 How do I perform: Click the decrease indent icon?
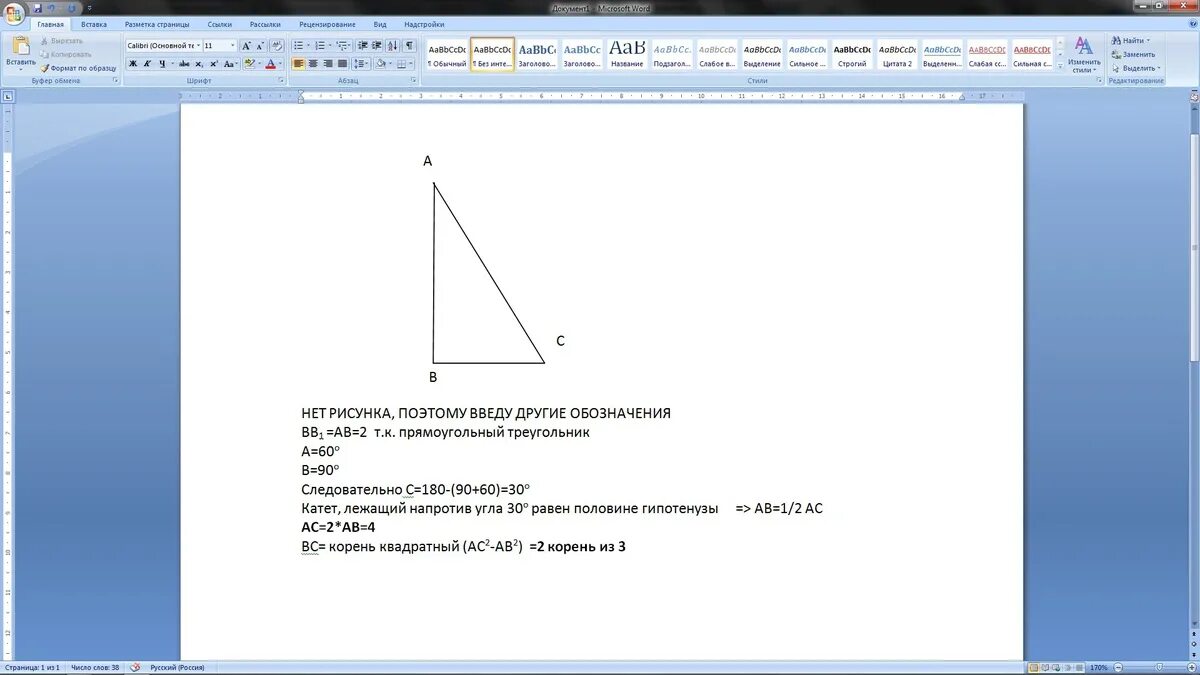362,45
